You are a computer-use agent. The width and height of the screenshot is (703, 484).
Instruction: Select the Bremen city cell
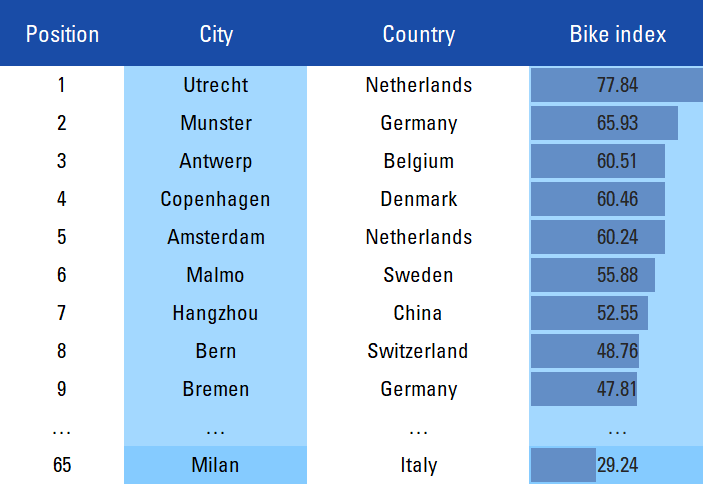point(216,389)
